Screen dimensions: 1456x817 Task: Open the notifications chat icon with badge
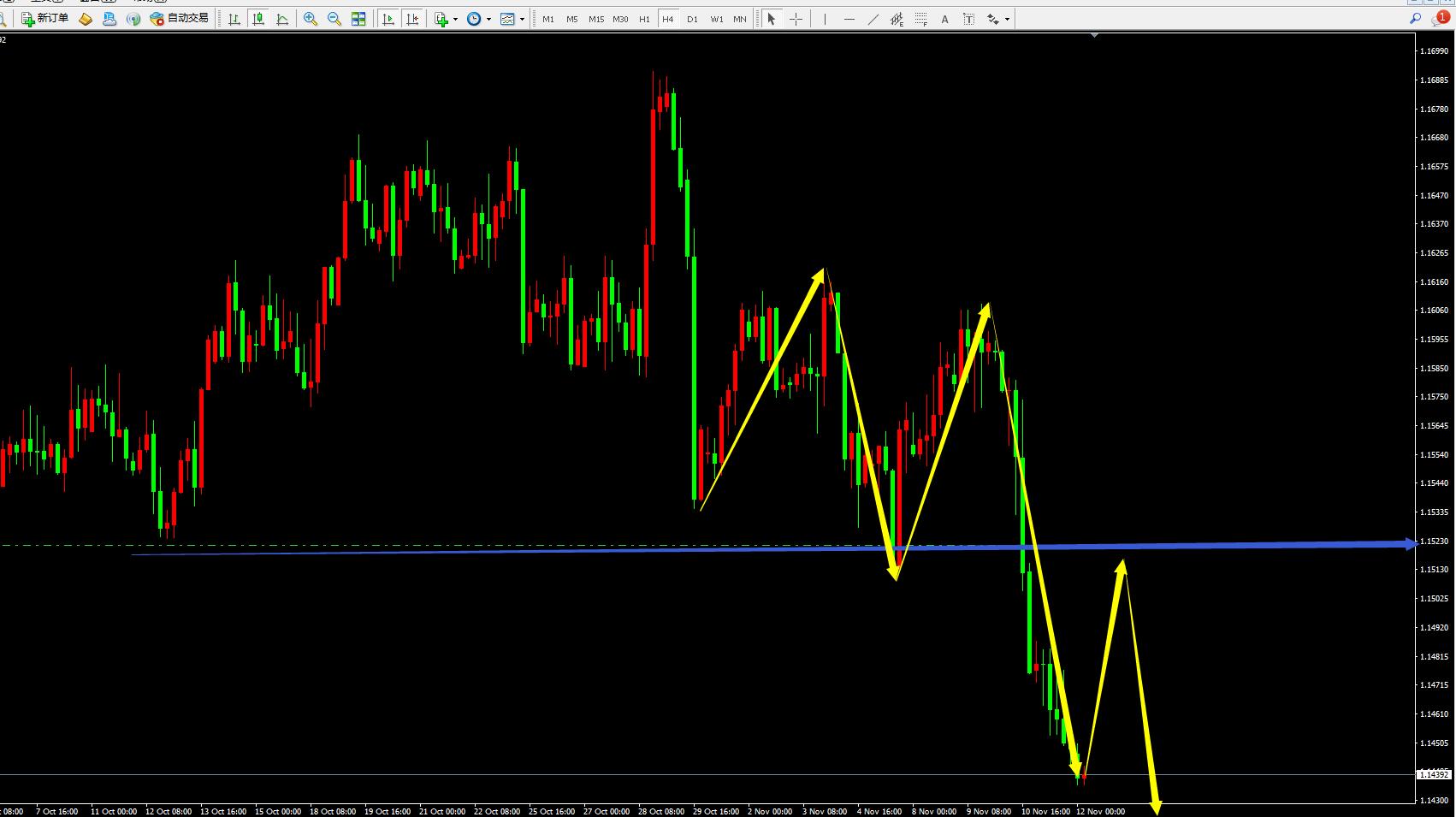(x=1440, y=18)
